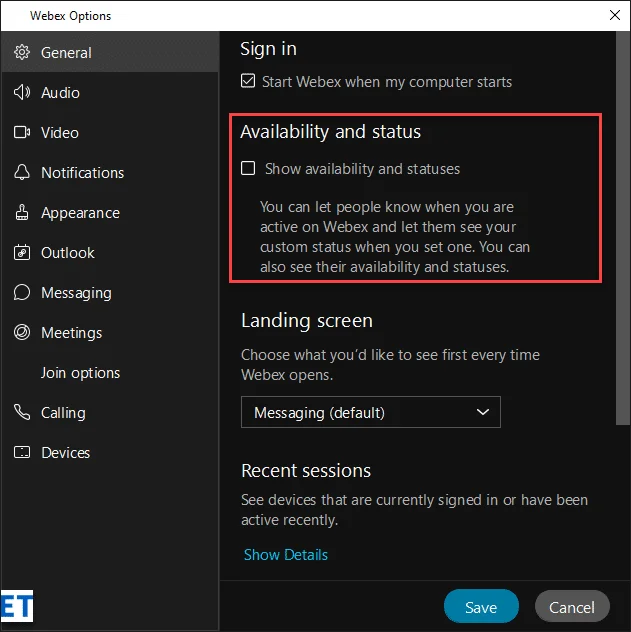Image resolution: width=631 pixels, height=632 pixels.
Task: Click the Calling phone icon
Action: [x=22, y=412]
